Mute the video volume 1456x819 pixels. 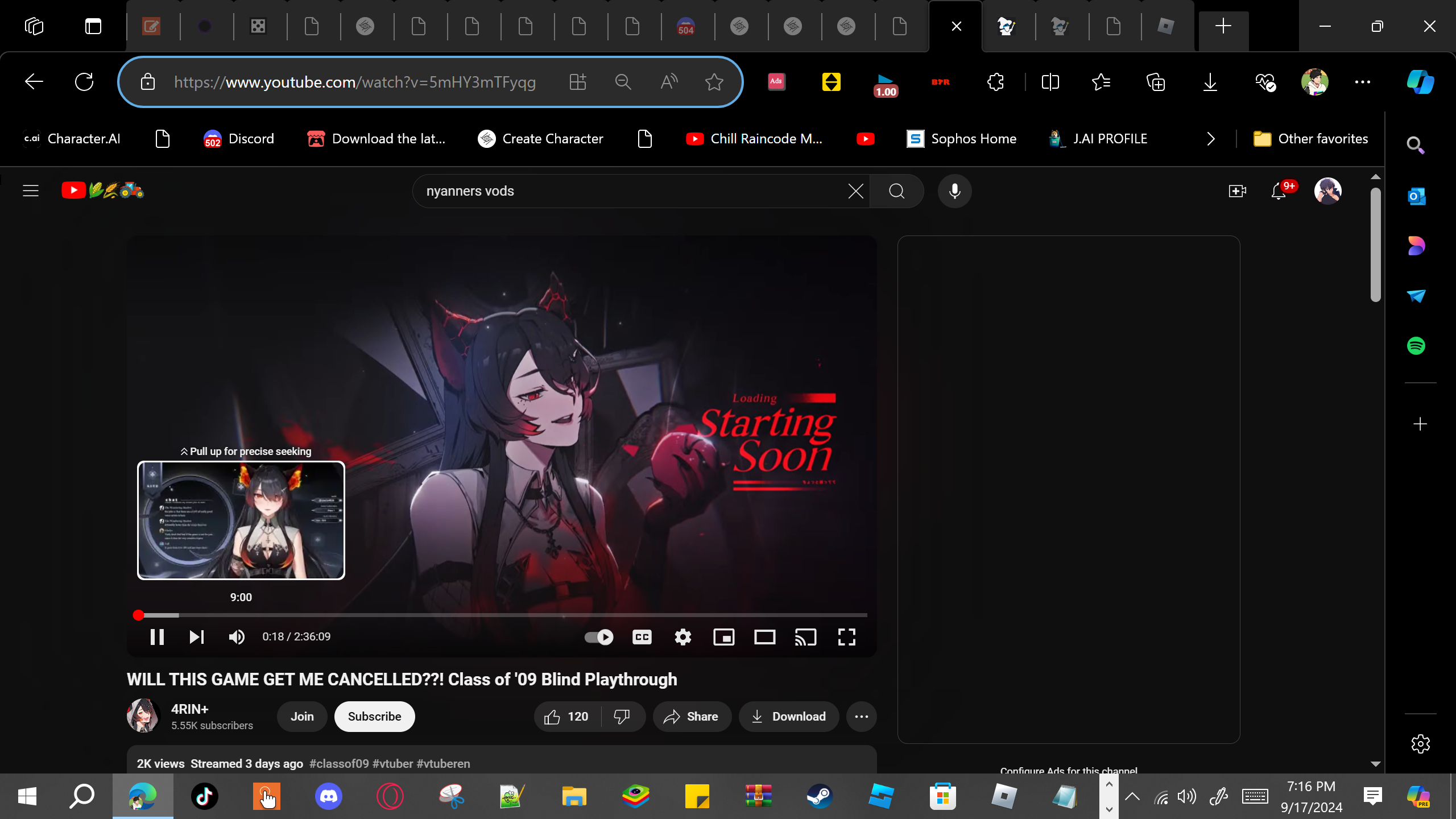pos(237,637)
